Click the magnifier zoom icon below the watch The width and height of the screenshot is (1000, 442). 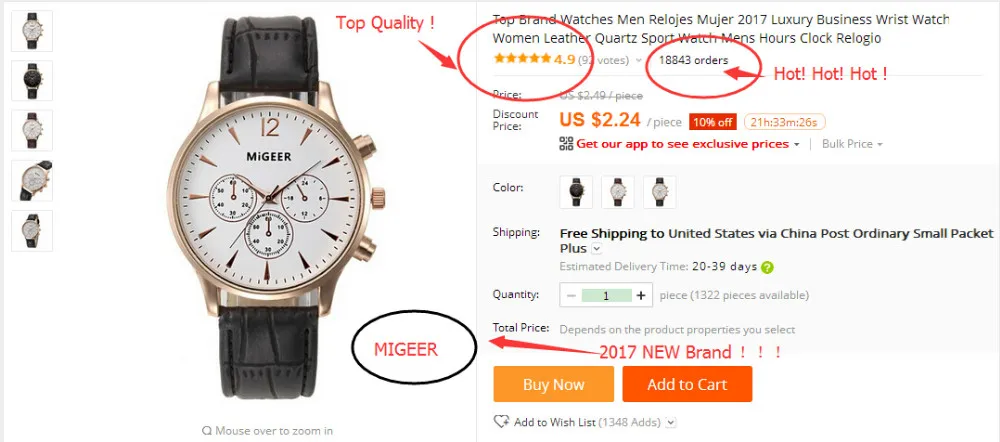(206, 431)
